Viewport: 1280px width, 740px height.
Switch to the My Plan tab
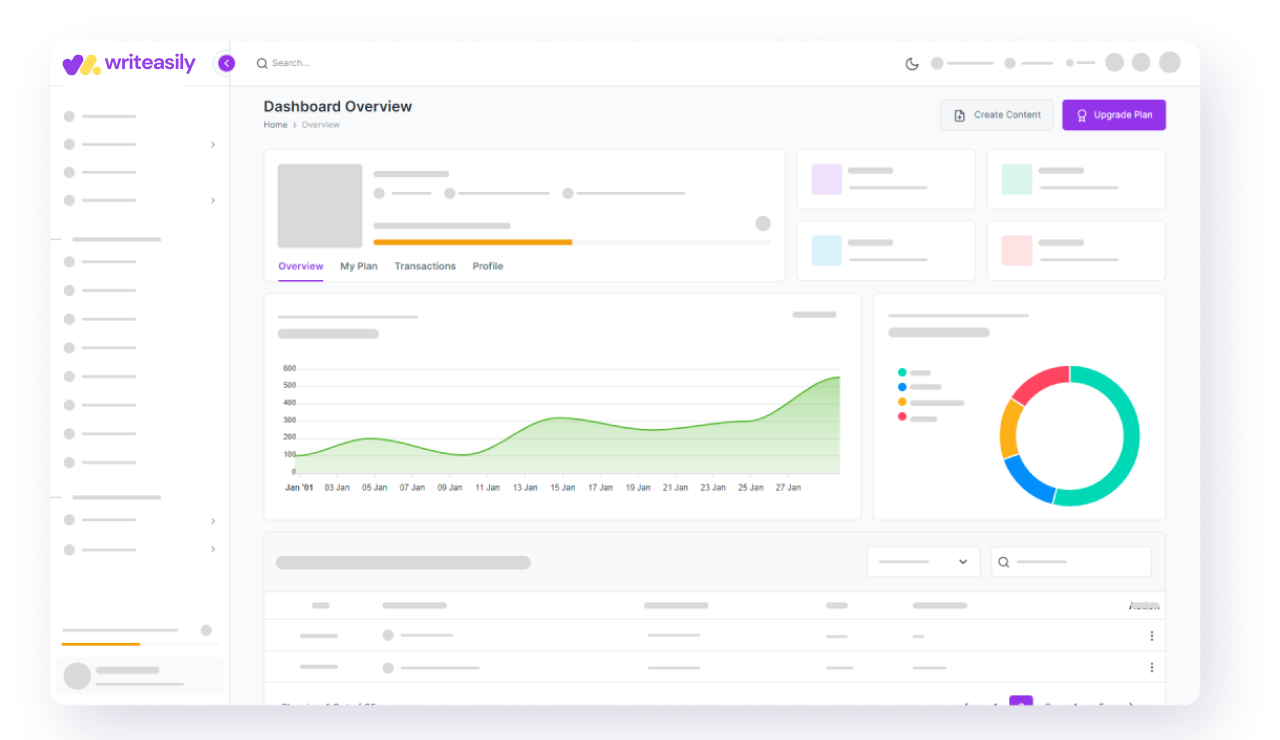coord(359,266)
